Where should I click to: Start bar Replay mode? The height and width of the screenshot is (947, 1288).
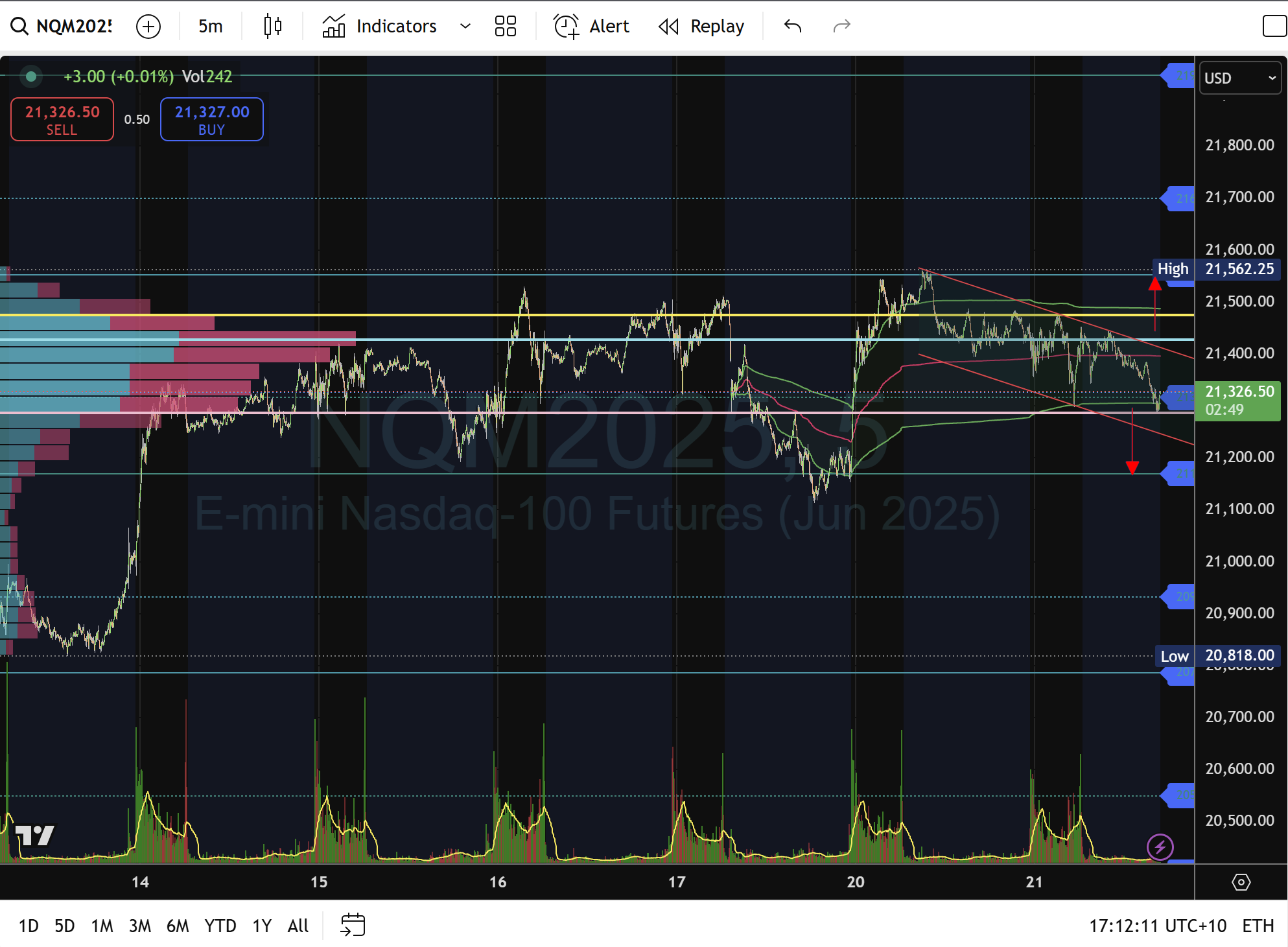click(701, 26)
